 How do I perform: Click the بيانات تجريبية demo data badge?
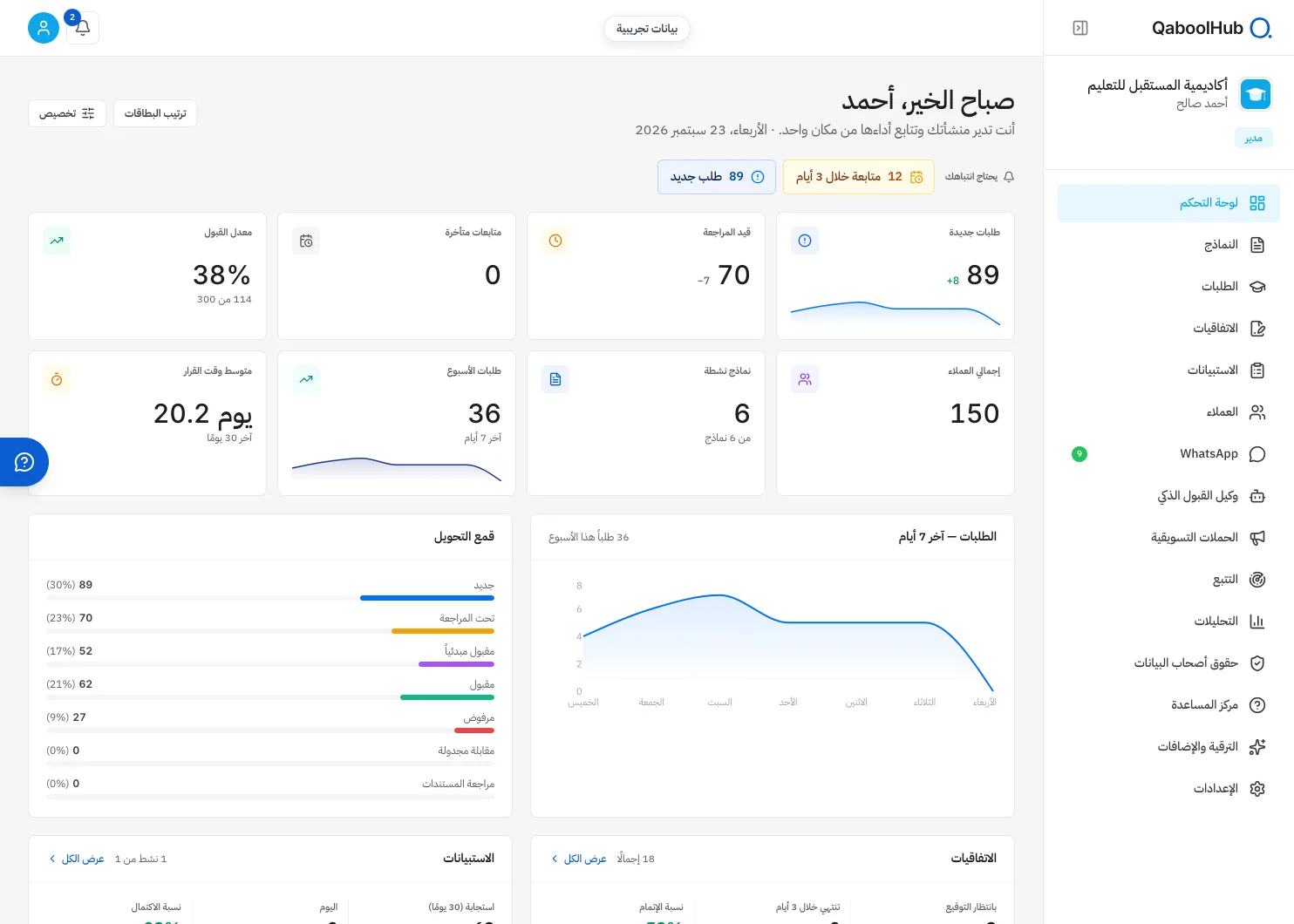647,29
